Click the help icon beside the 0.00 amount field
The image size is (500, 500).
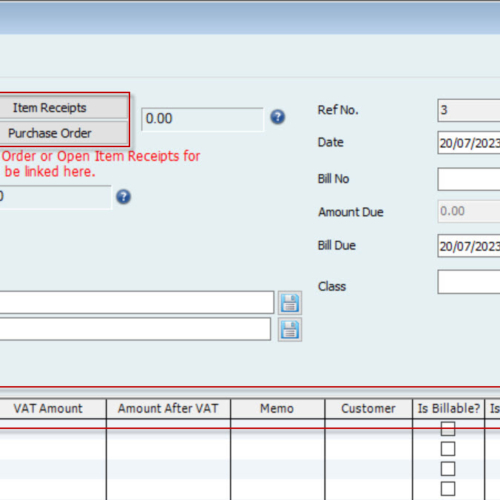[277, 117]
